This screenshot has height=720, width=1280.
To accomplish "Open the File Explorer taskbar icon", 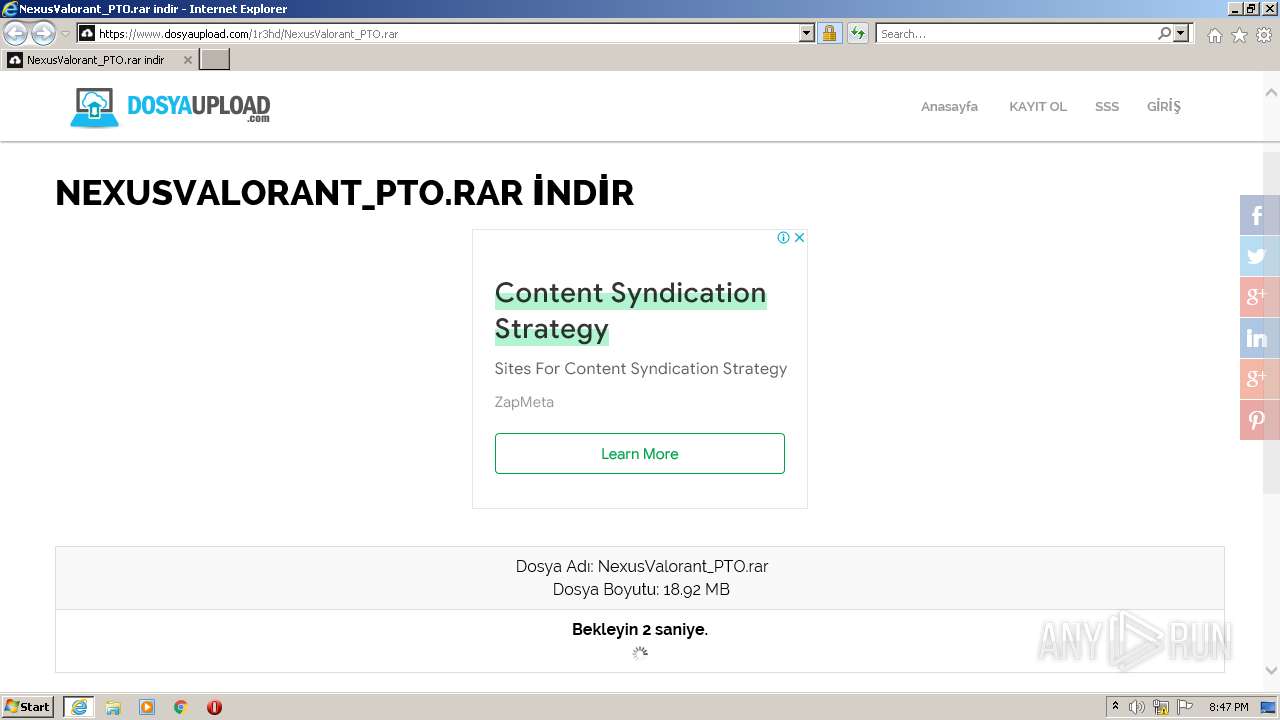I will click(x=113, y=707).
